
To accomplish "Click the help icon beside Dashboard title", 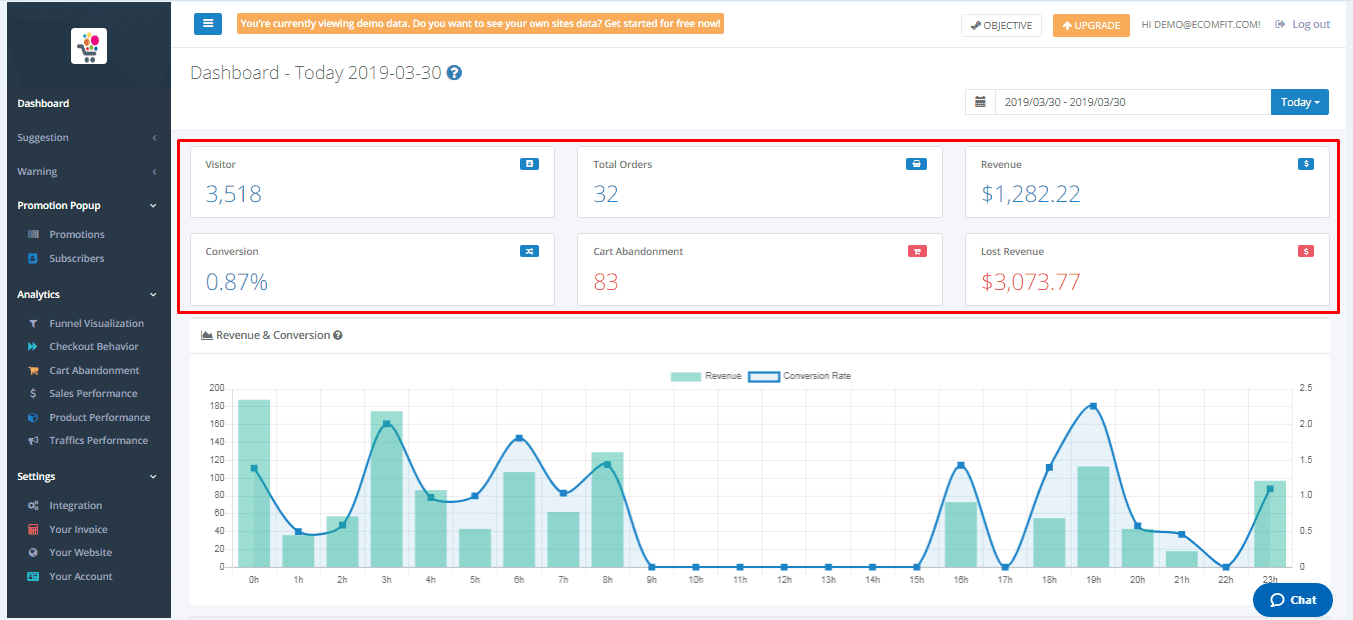I will pyautogui.click(x=454, y=73).
